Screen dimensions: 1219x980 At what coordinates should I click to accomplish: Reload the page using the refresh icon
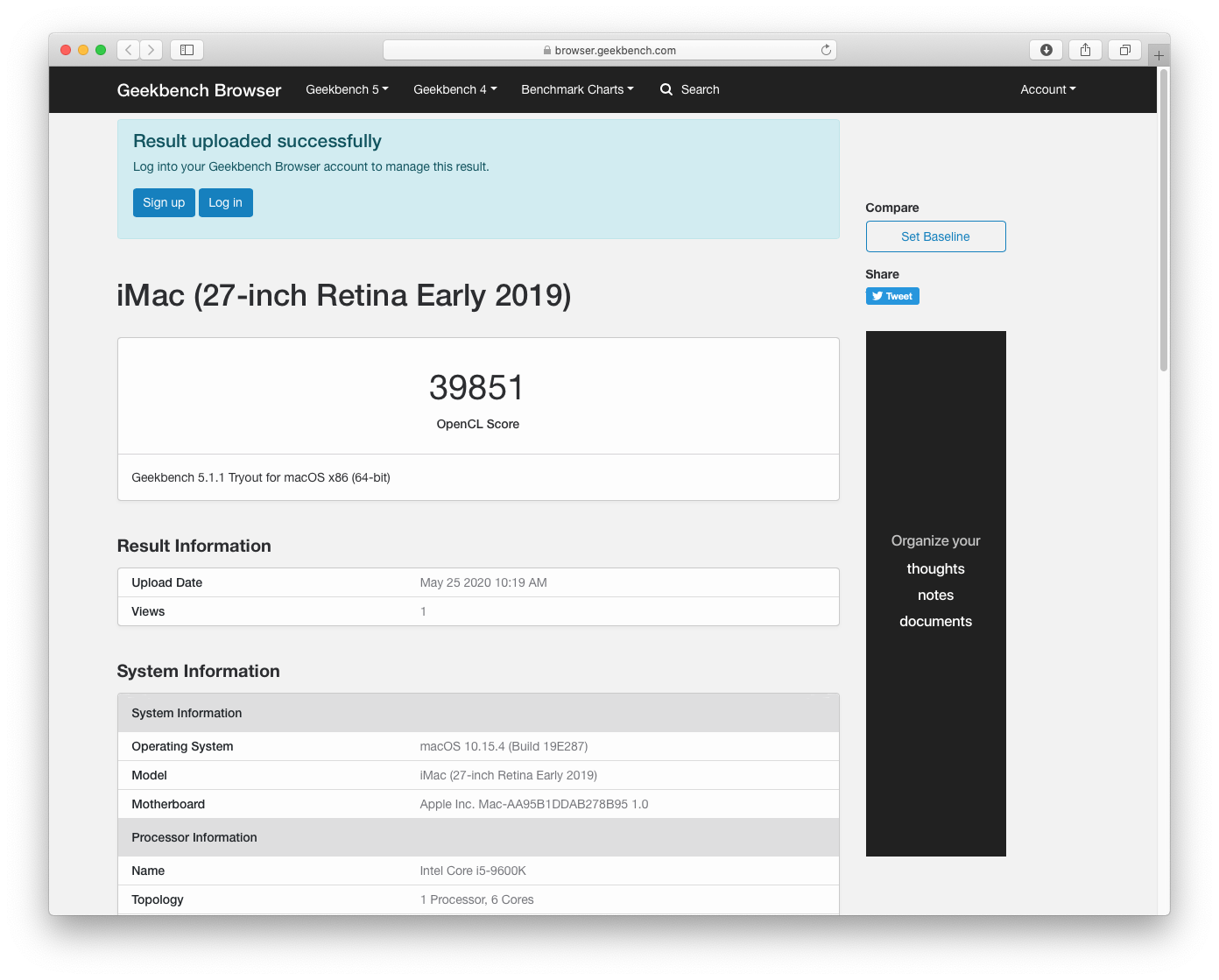click(x=825, y=50)
